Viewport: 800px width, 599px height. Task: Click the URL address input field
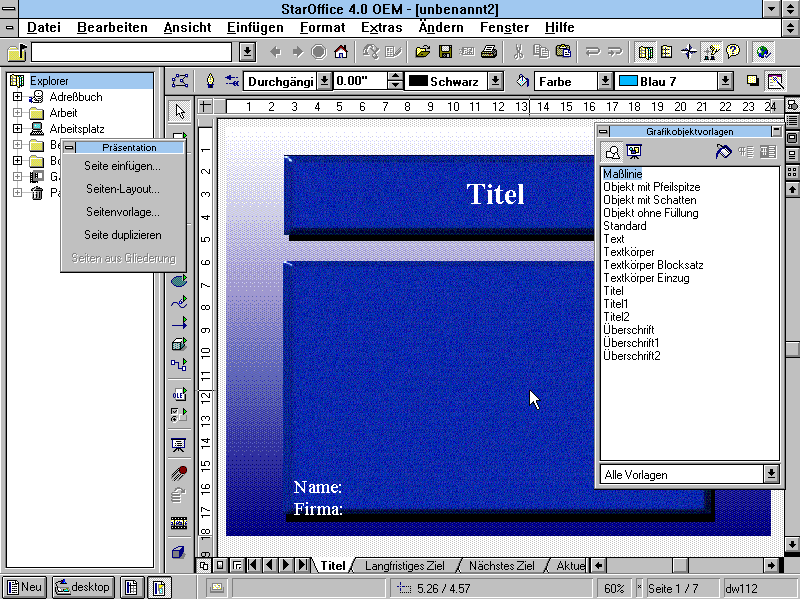pyautogui.click(x=132, y=52)
